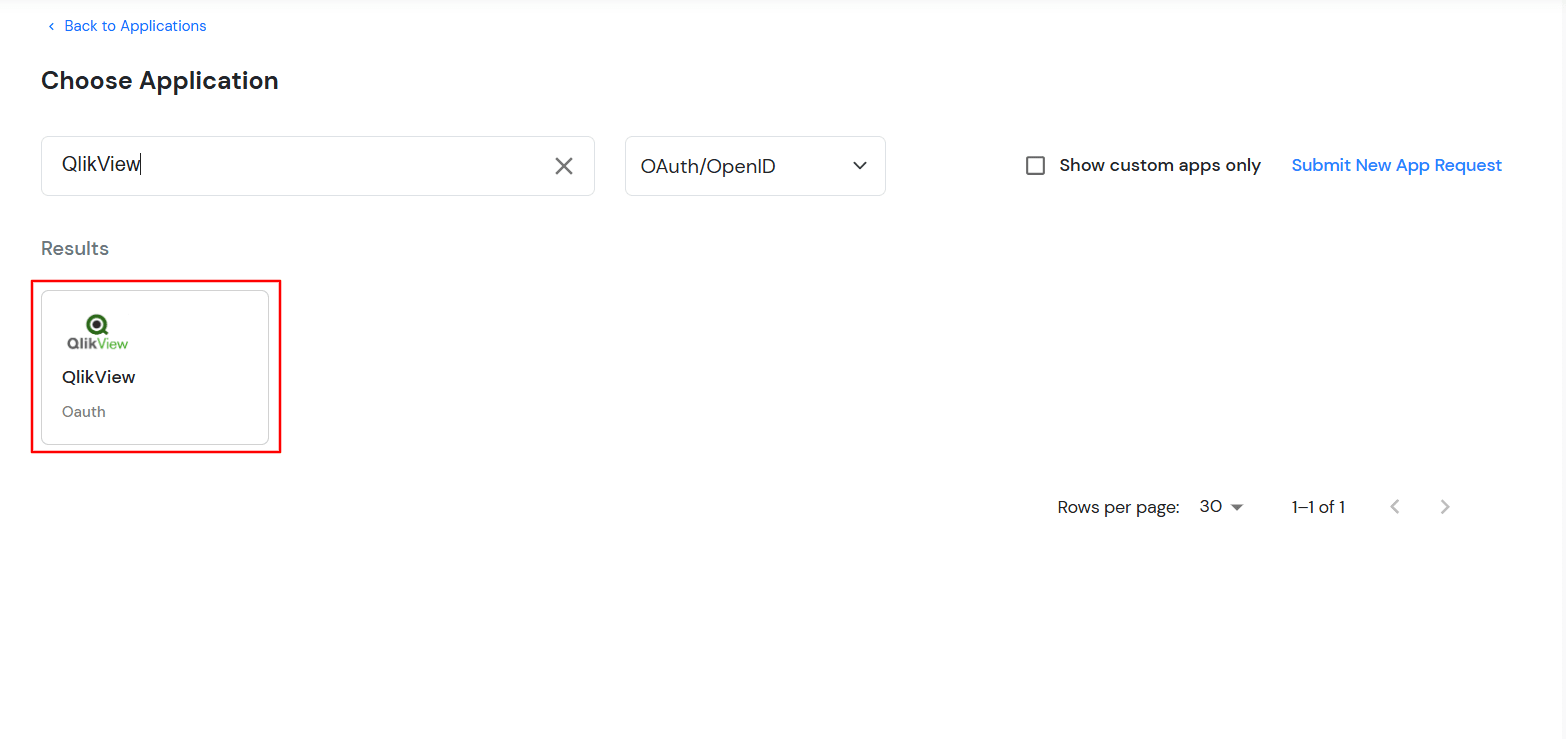This screenshot has height=739, width=1566.
Task: Select the QlikView Oauth result card
Action: (x=155, y=367)
